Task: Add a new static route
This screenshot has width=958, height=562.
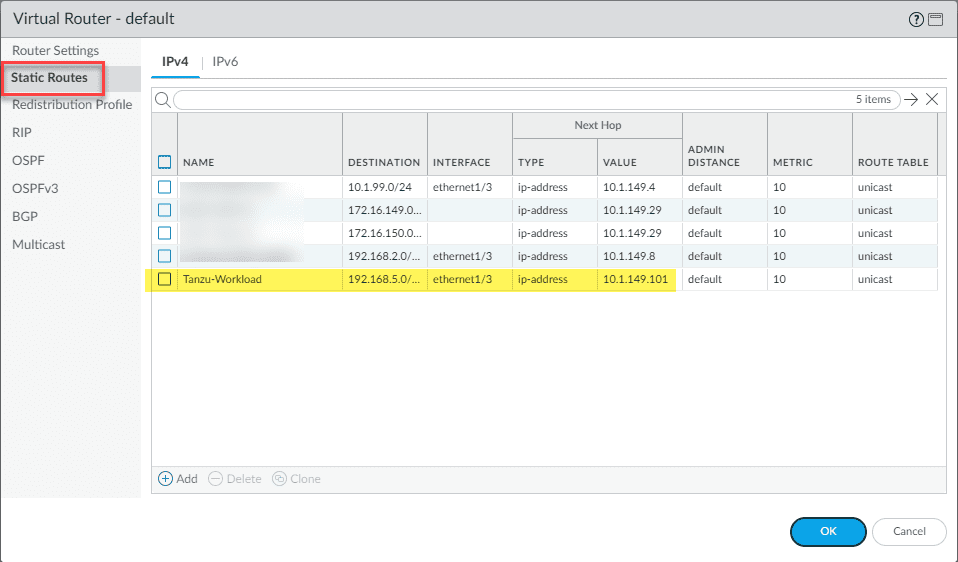Action: tap(178, 479)
